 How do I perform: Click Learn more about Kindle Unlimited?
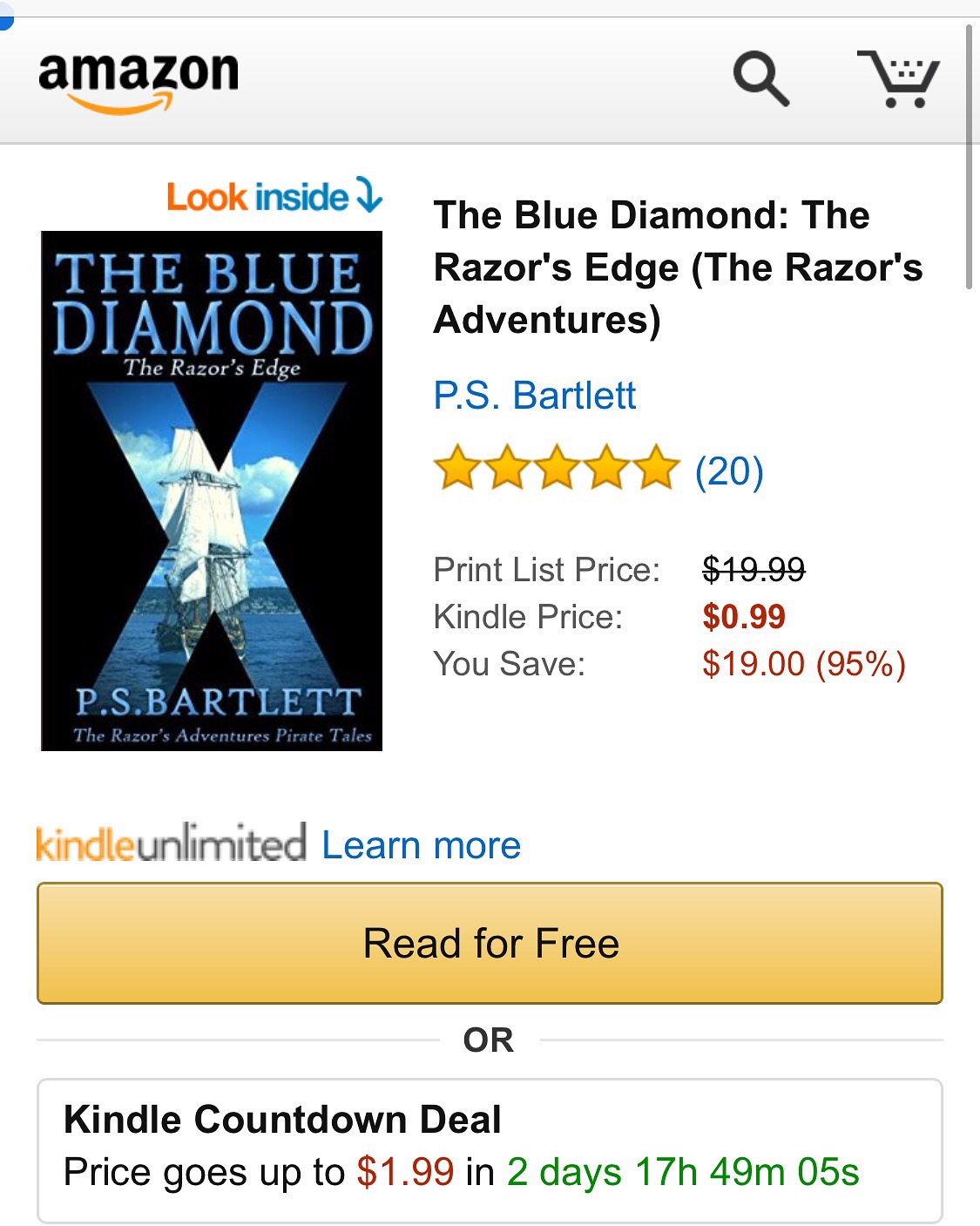coord(422,845)
